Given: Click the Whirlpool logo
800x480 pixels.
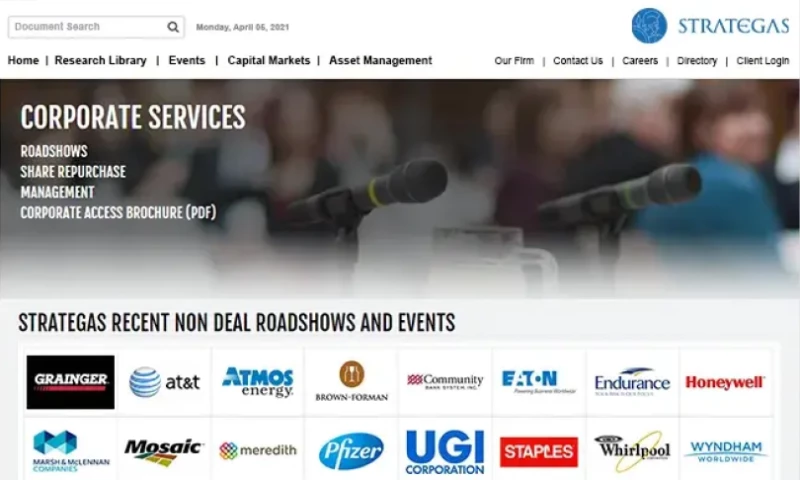Looking at the screenshot, I should 632,451.
